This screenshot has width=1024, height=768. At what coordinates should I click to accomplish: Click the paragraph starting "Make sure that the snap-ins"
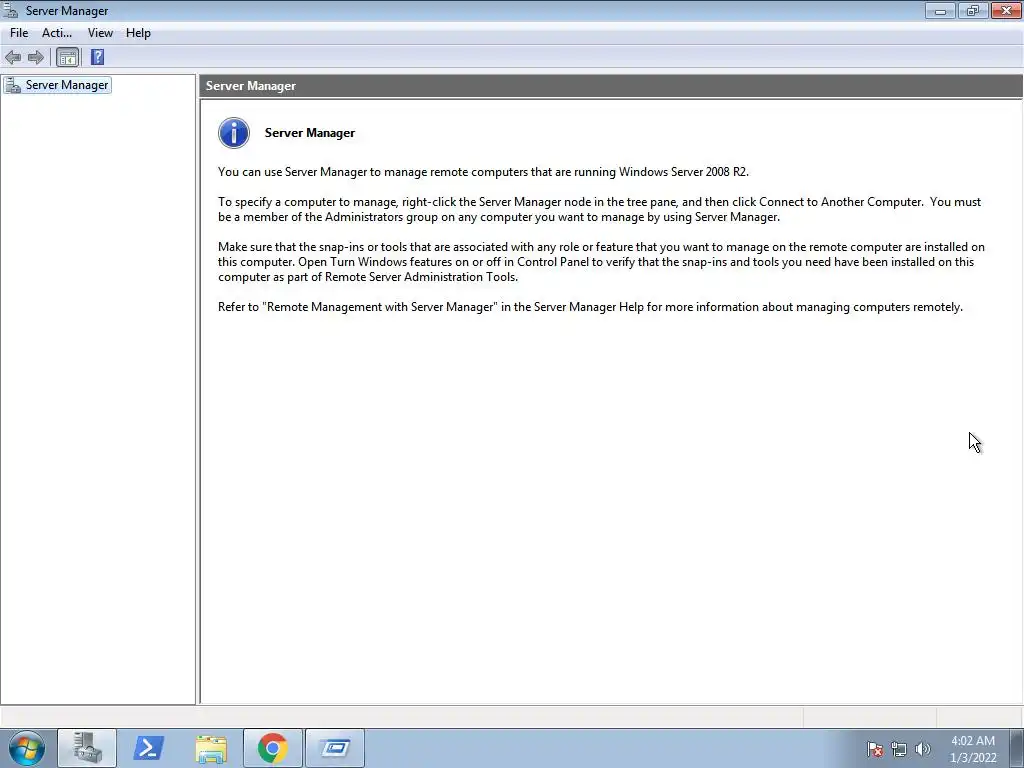[601, 262]
